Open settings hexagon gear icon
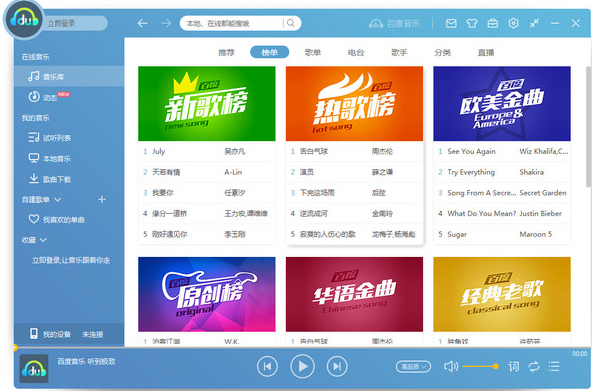Image resolution: width=592 pixels, height=391 pixels. 513,23
